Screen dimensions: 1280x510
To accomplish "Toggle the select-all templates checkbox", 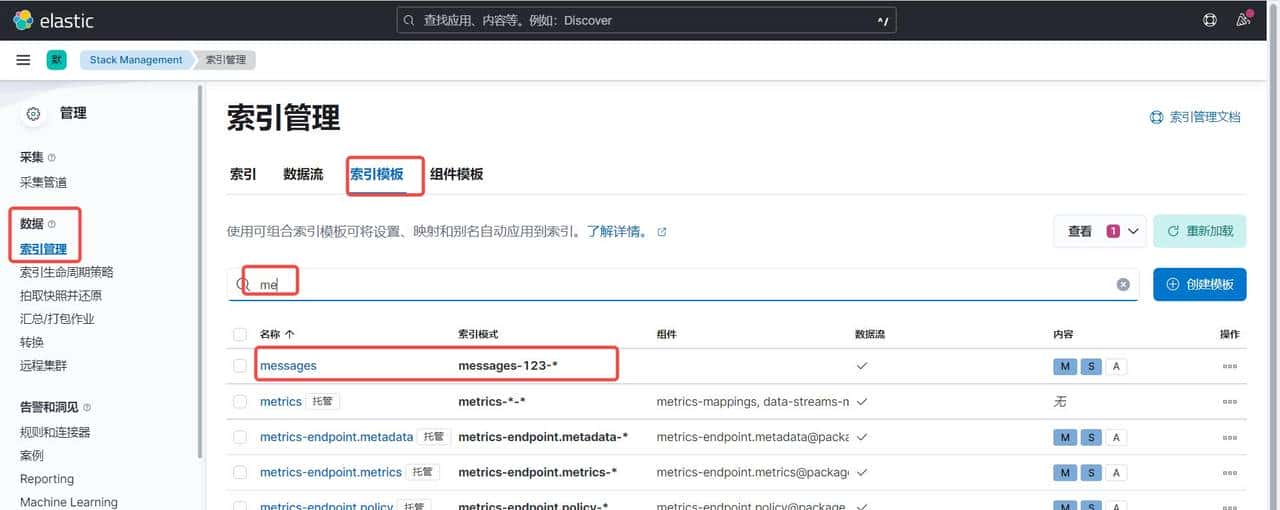I will coord(239,334).
